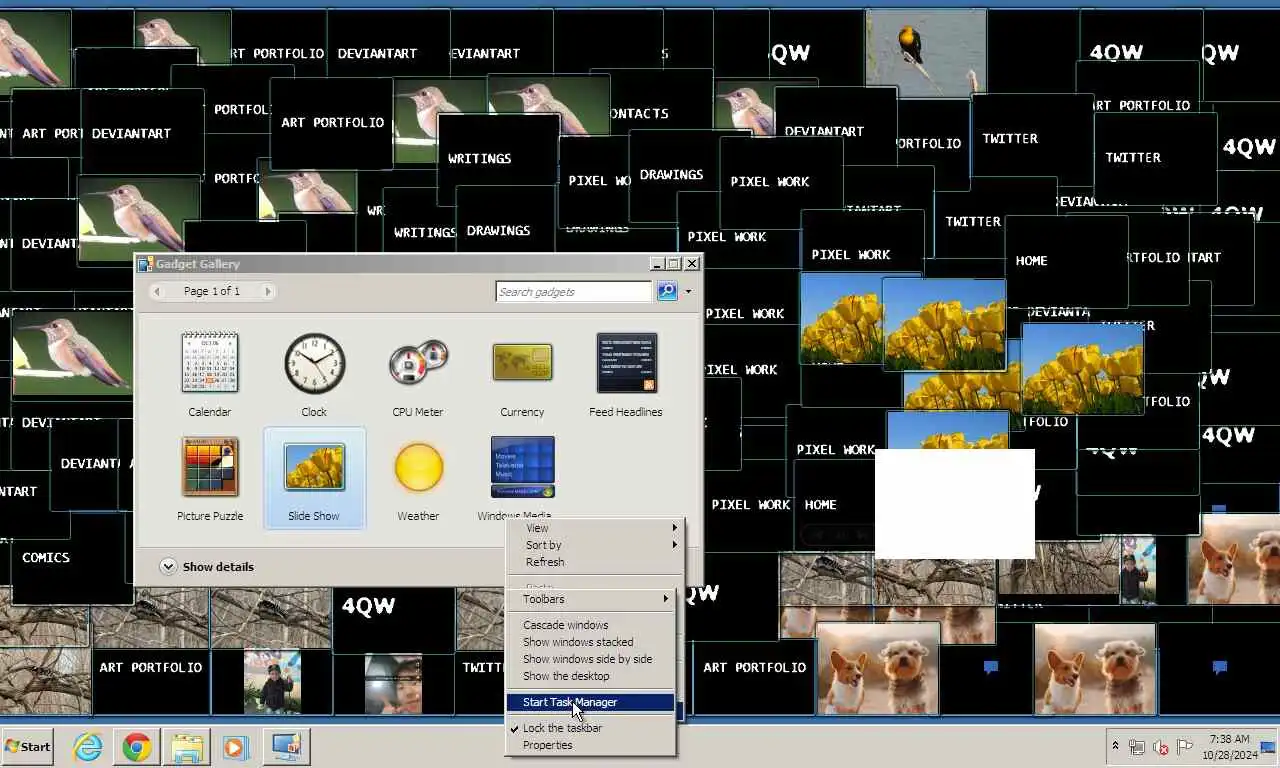Open Windows Explorer from the taskbar
The width and height of the screenshot is (1280, 768).
(186, 746)
